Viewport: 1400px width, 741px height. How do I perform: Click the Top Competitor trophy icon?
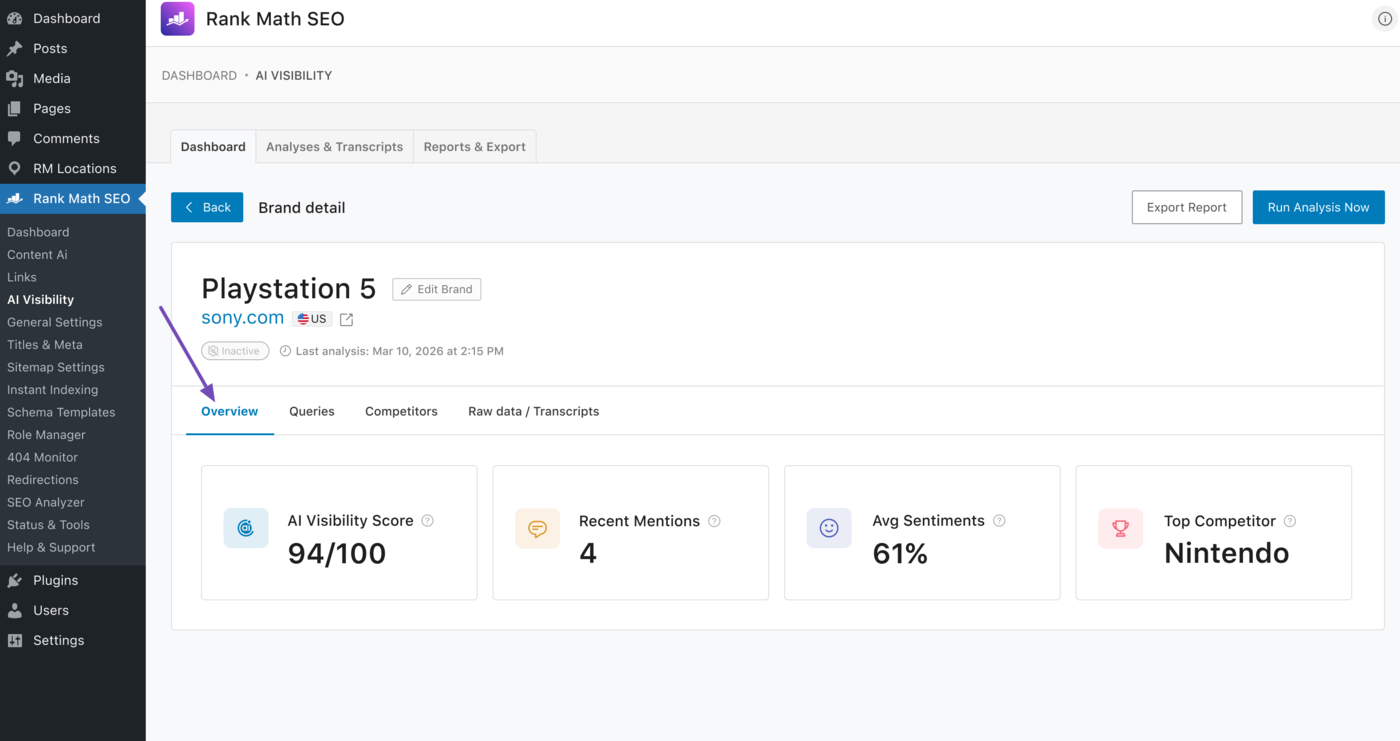pyautogui.click(x=1120, y=528)
